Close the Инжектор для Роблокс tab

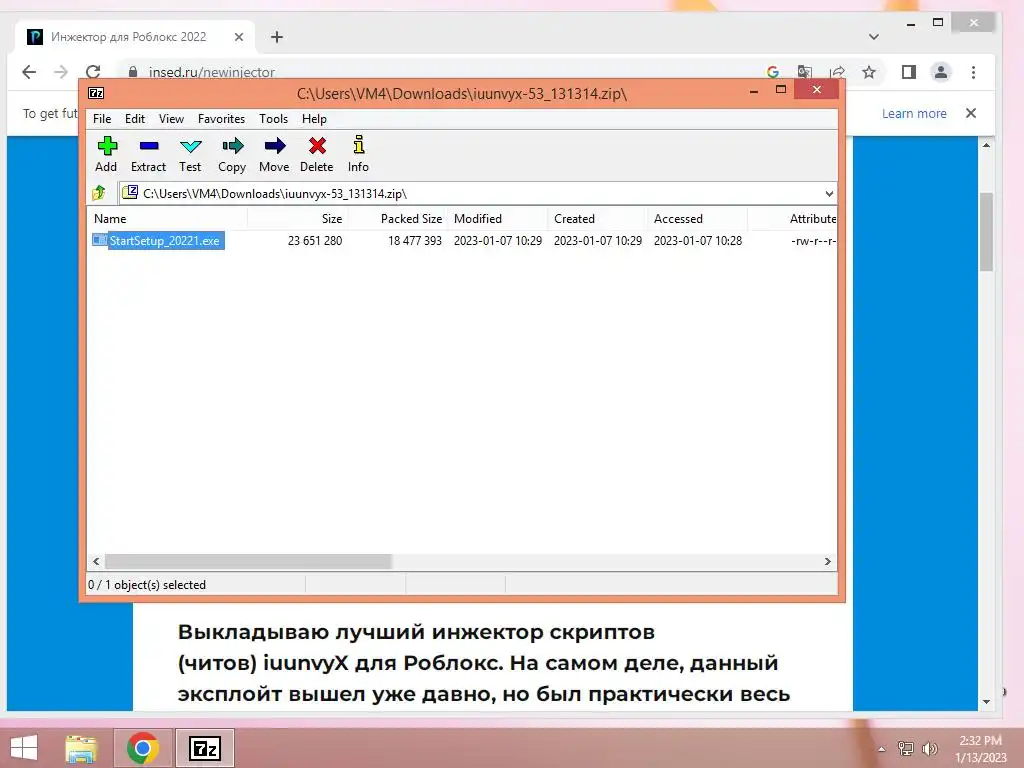coord(239,37)
